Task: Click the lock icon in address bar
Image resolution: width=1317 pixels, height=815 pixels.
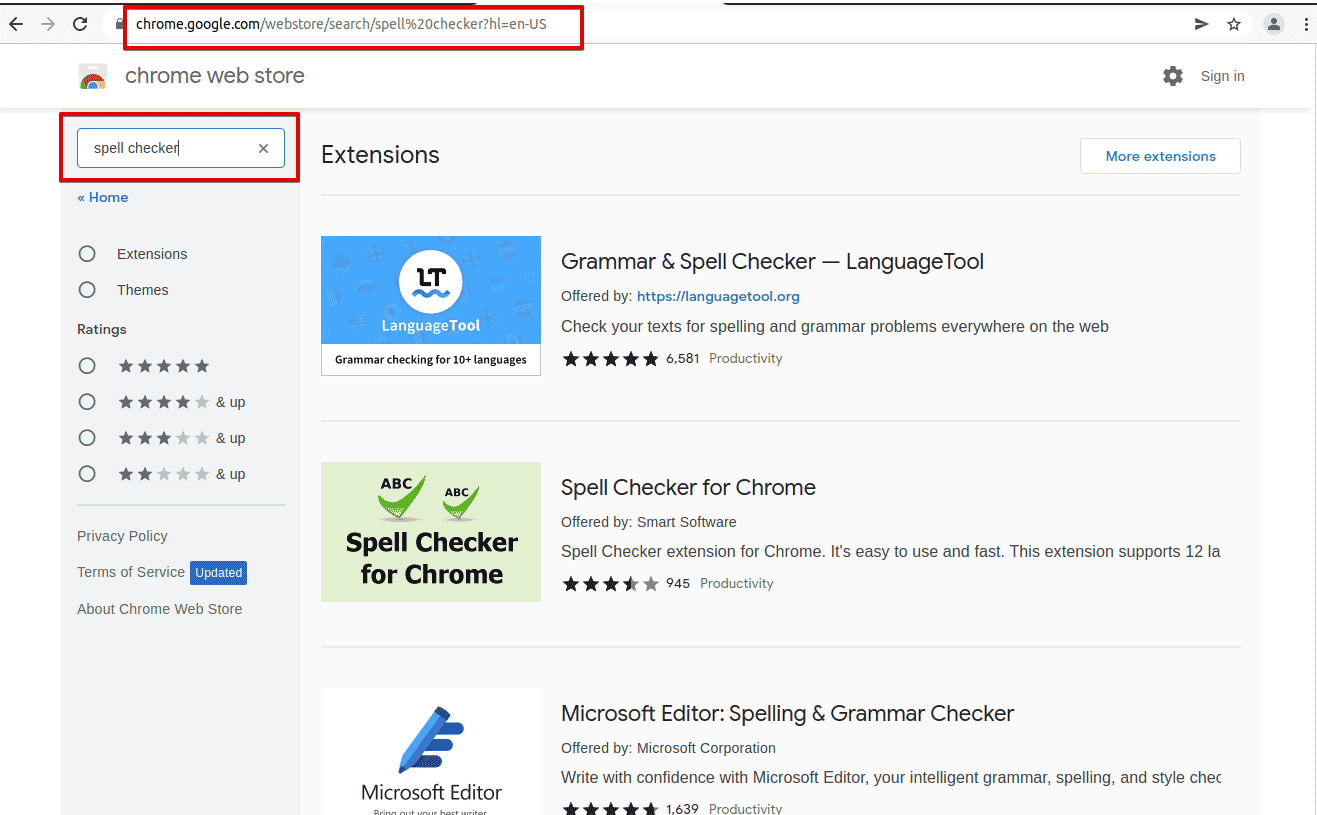Action: click(x=119, y=24)
